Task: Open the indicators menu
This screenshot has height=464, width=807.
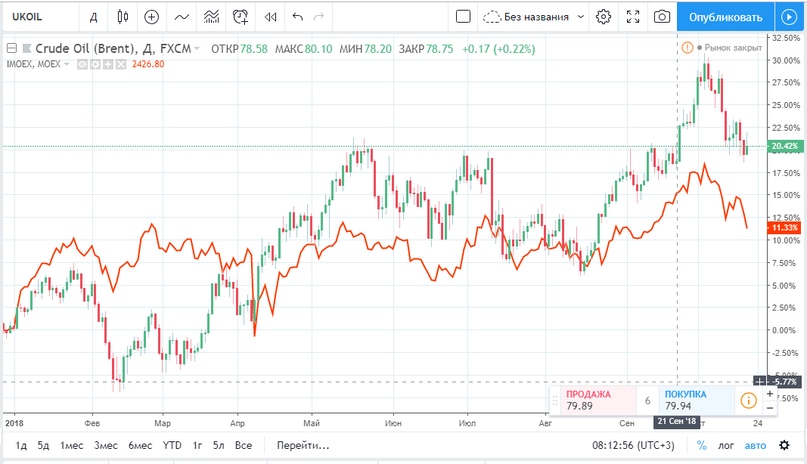Action: click(181, 17)
